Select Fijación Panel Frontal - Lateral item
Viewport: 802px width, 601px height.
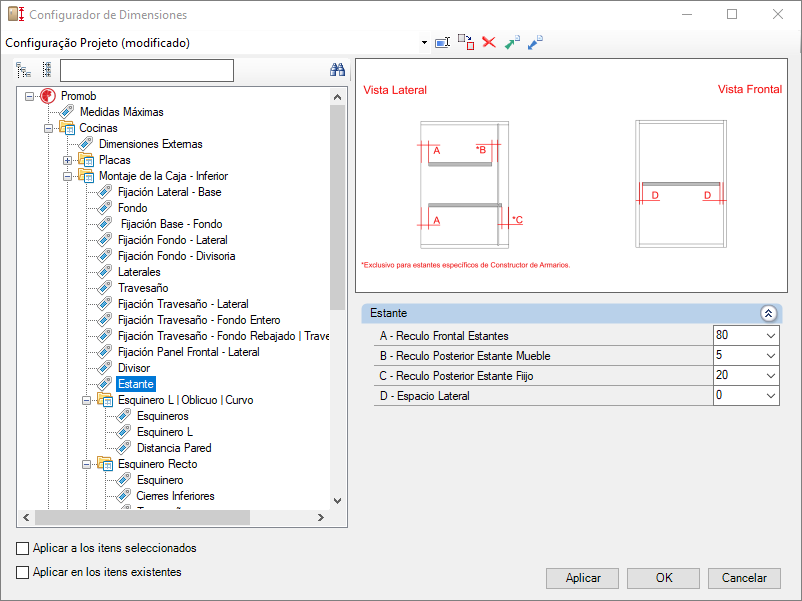click(188, 352)
